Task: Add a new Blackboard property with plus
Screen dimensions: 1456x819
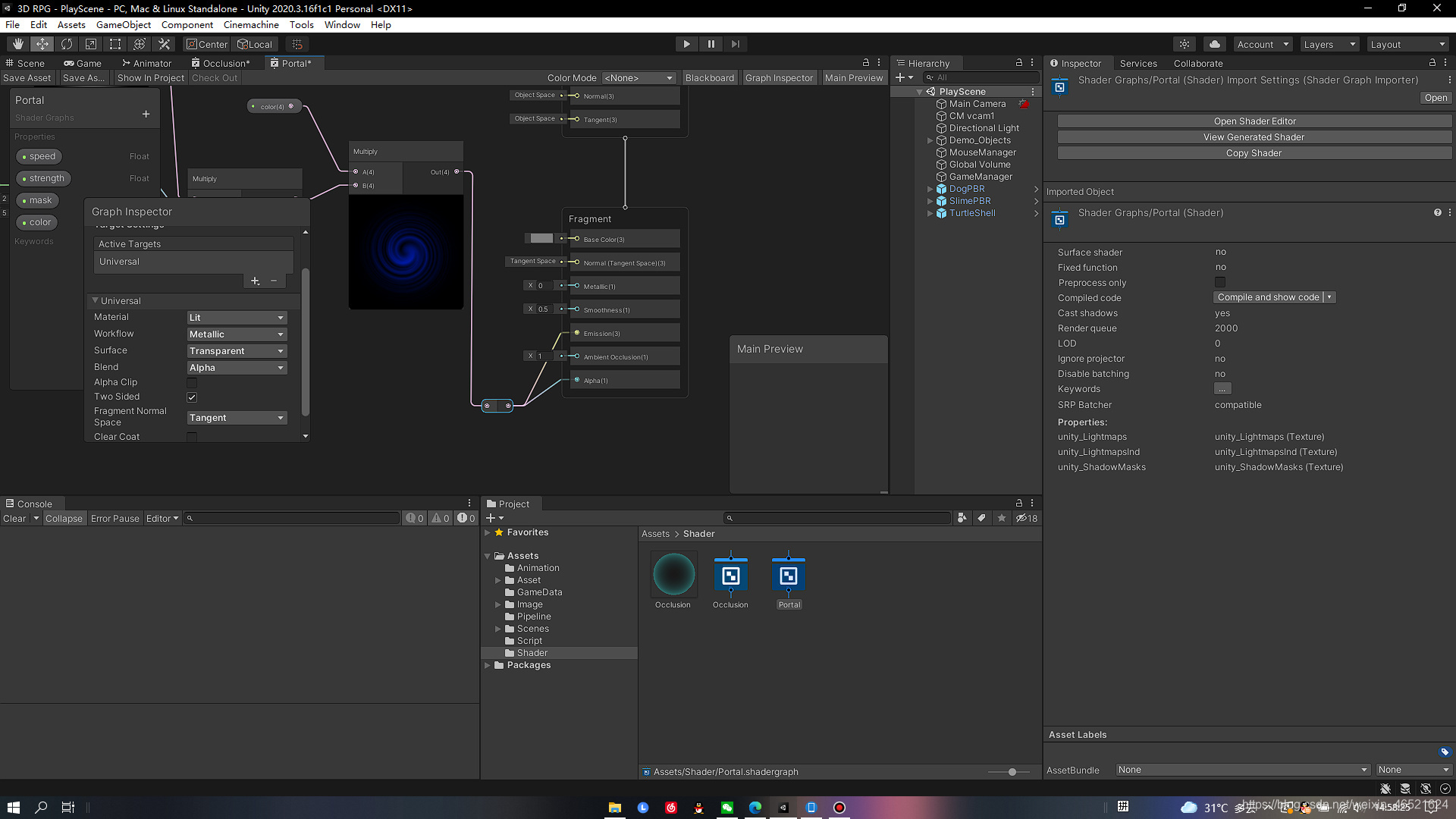Action: (146, 115)
